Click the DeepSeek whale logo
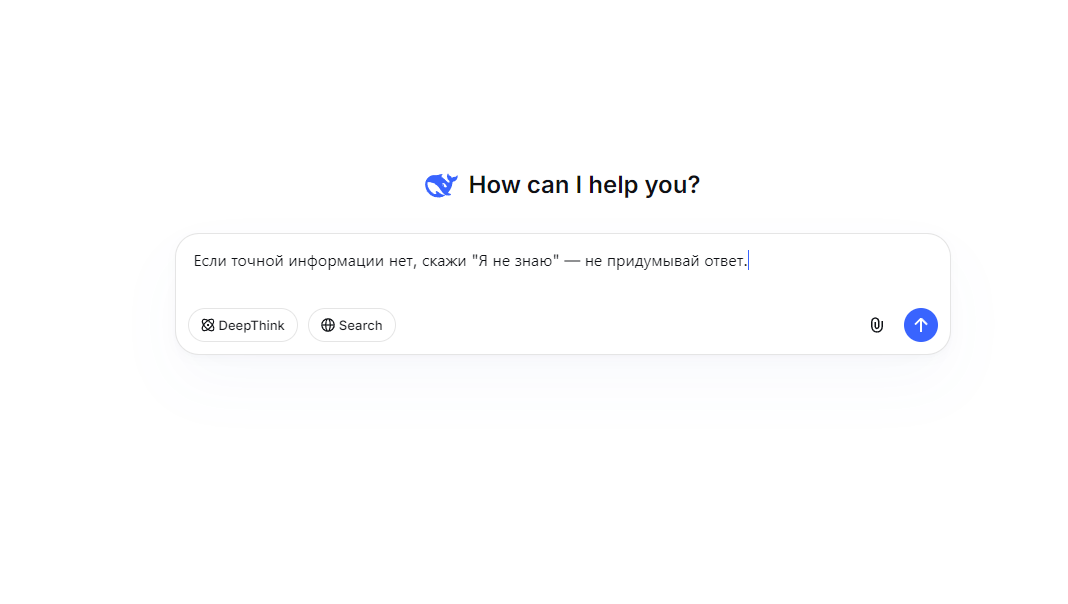 tap(441, 185)
